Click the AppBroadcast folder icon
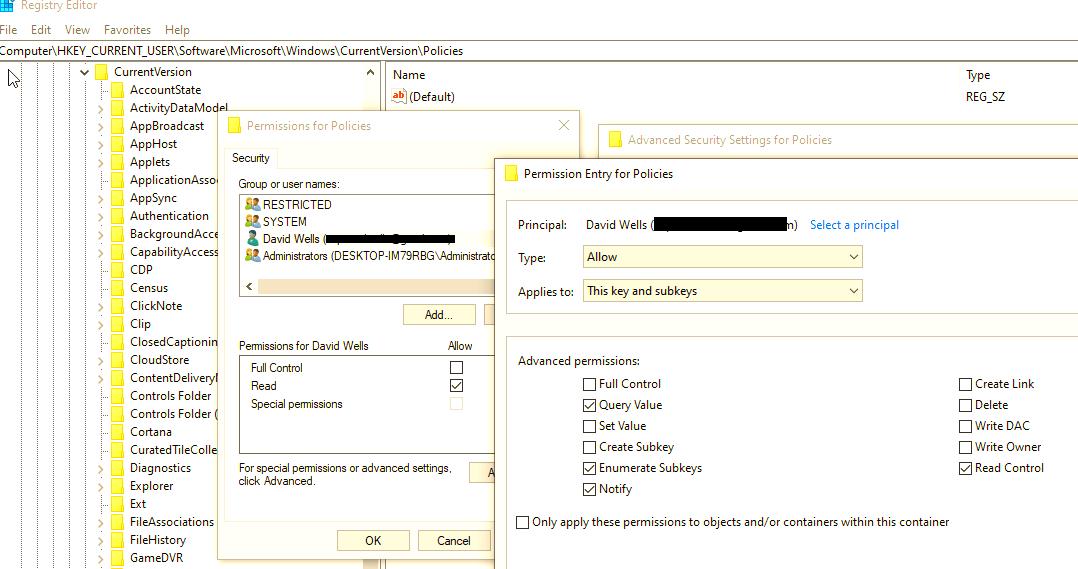 click(118, 126)
